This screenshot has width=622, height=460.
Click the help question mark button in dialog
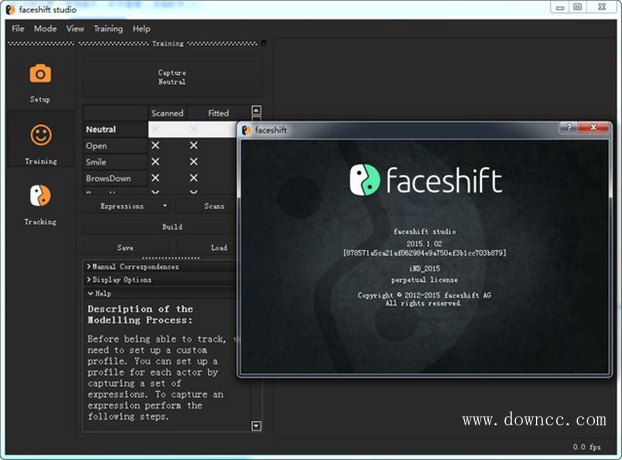(x=568, y=128)
